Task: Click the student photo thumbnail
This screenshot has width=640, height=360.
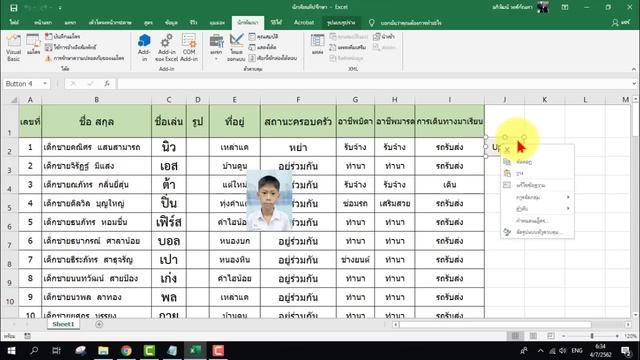Action: click(269, 200)
